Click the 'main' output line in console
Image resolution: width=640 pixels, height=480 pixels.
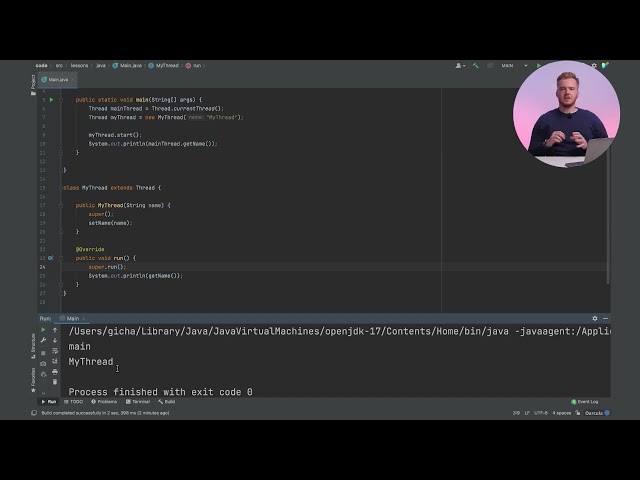(80, 347)
